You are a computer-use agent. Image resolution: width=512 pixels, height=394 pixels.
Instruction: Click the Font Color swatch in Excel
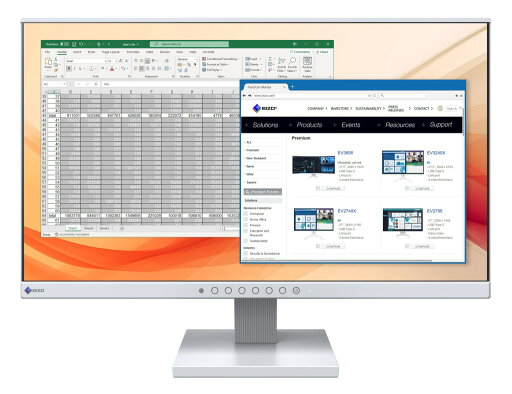tap(112, 69)
